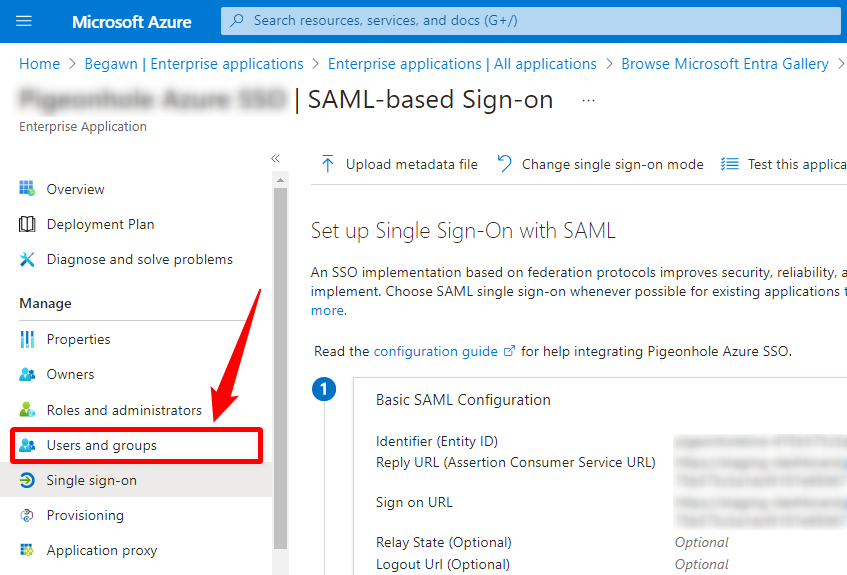Open Roles and administrators
The image size is (847, 575).
click(x=124, y=410)
